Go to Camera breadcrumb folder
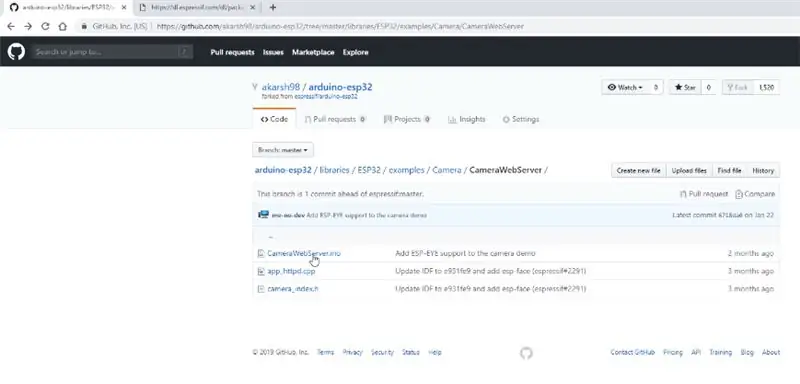This screenshot has height=384, width=800. click(x=447, y=170)
